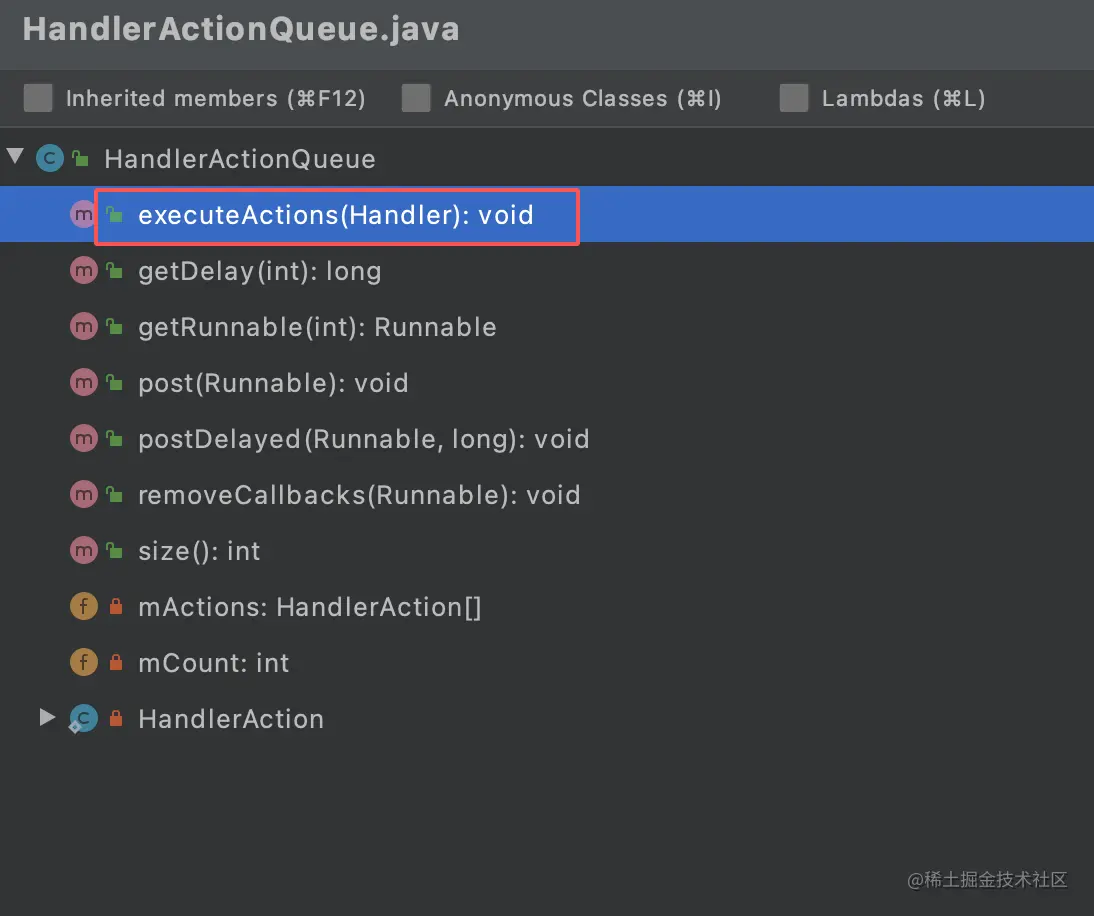Select executeActions(Handler): void method
The image size is (1094, 916).
coord(335,215)
